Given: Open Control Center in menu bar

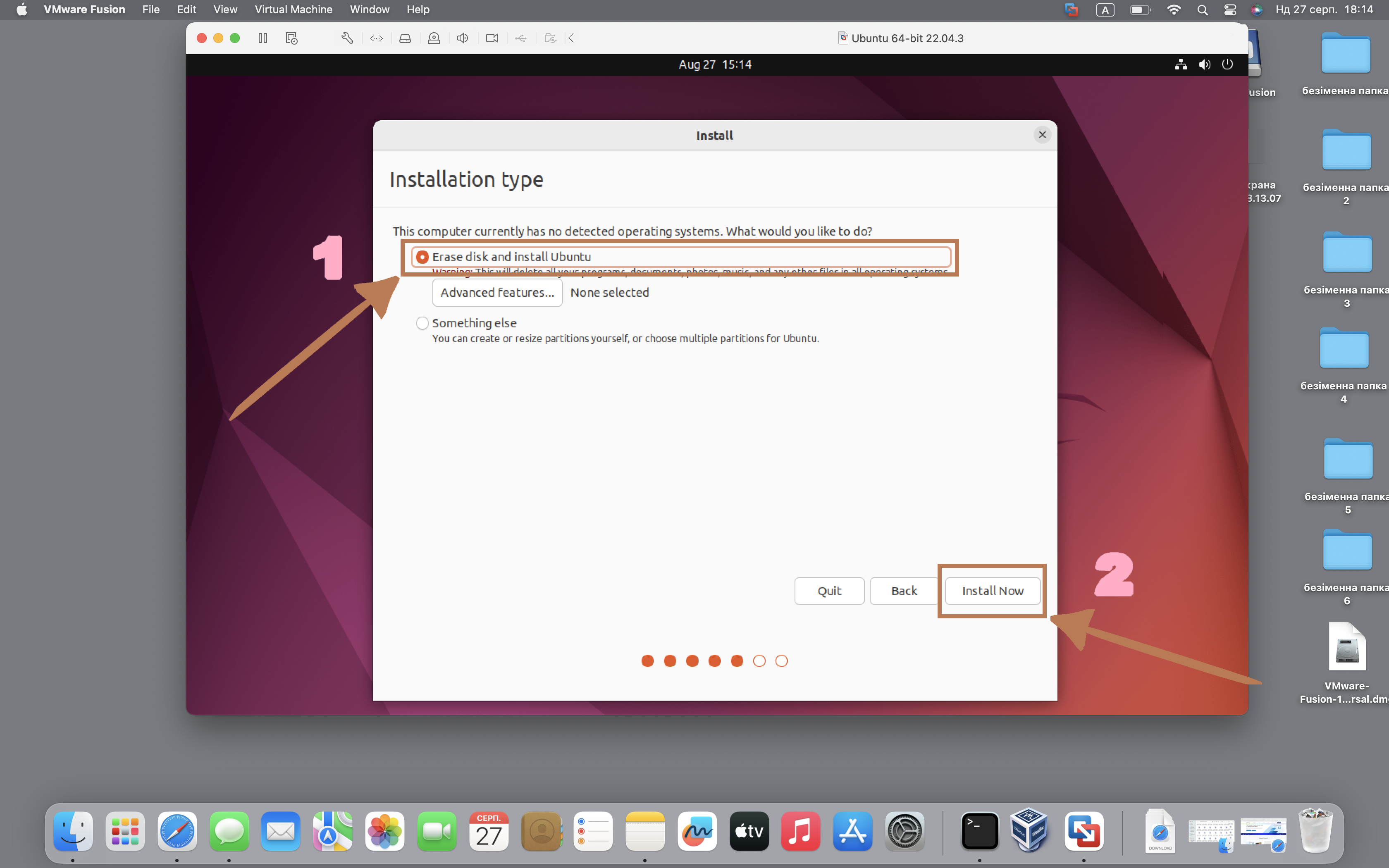Looking at the screenshot, I should (1230, 10).
